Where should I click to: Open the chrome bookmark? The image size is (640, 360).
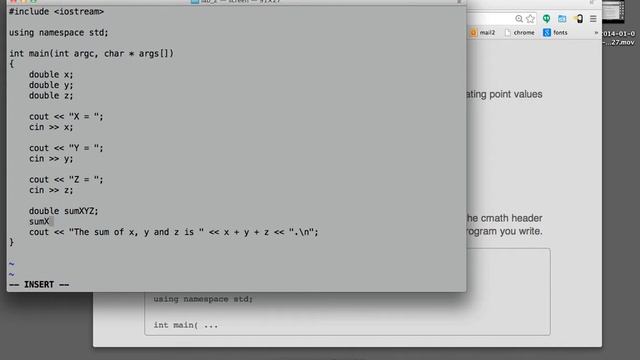[520, 33]
